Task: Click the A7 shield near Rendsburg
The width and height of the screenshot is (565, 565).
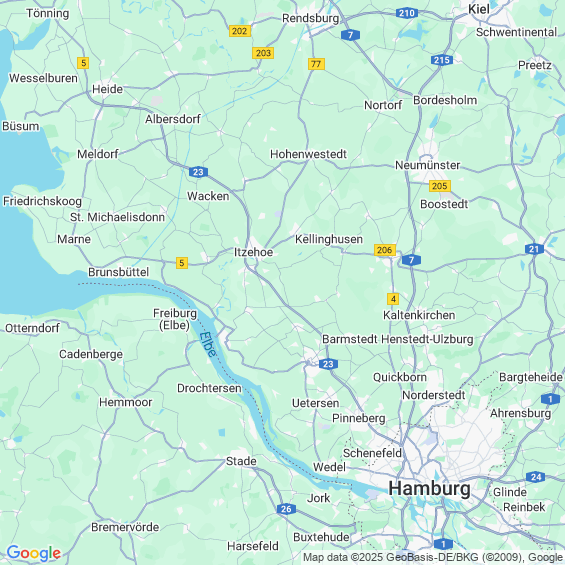Action: point(350,35)
